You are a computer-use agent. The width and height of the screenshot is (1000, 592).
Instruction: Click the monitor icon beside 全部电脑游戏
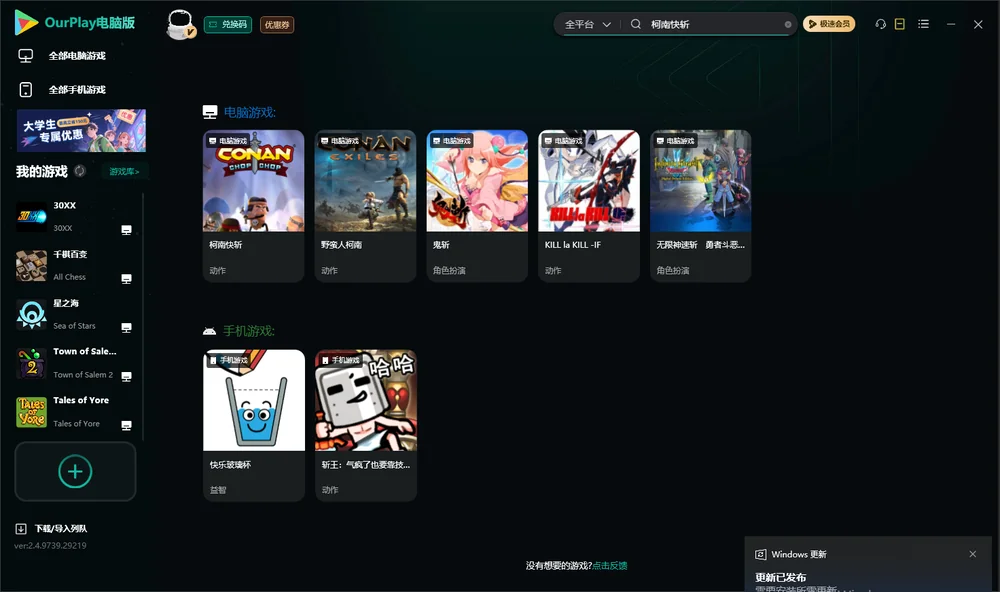click(26, 56)
